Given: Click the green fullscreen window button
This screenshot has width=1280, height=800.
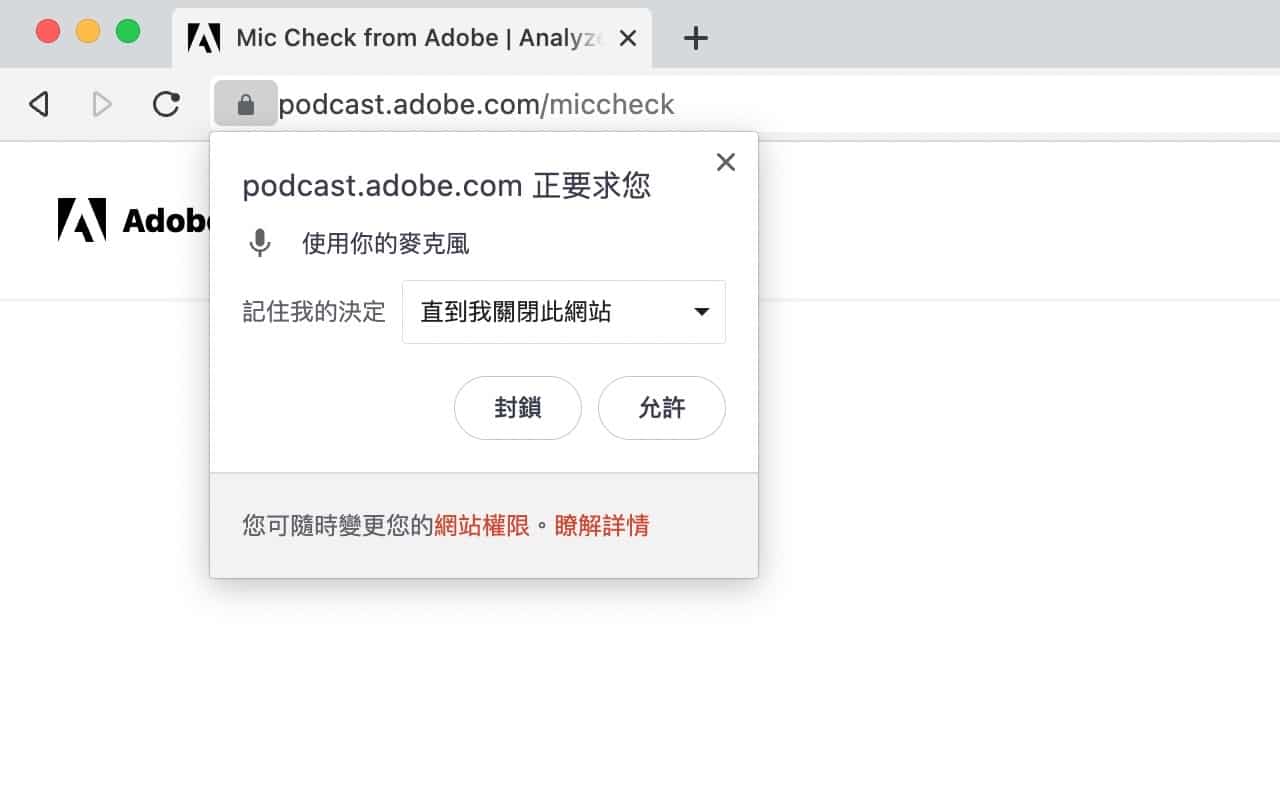Looking at the screenshot, I should [128, 31].
